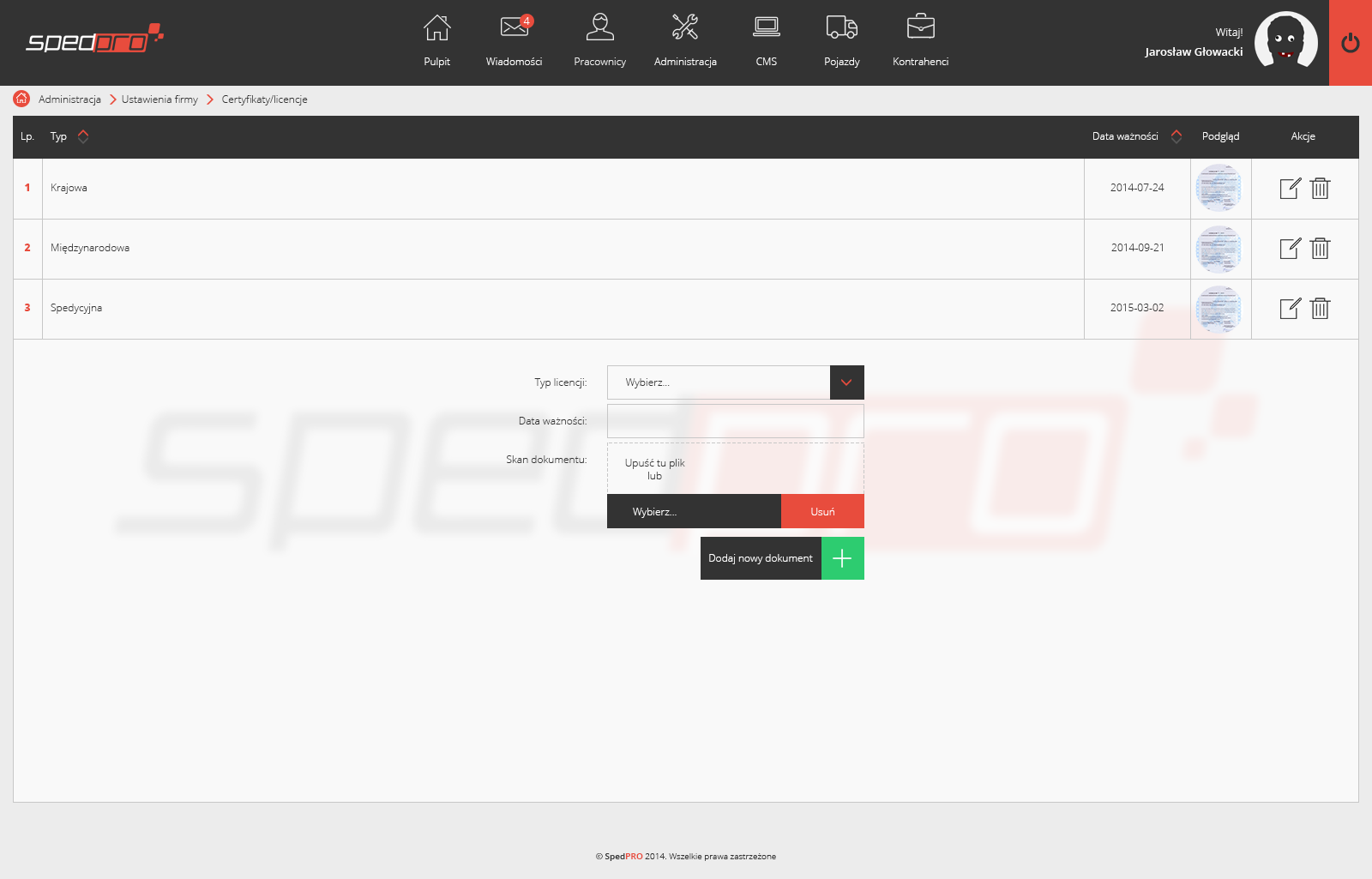This screenshot has height=879, width=1372.
Task: Click the power logout icon
Action: (1350, 43)
